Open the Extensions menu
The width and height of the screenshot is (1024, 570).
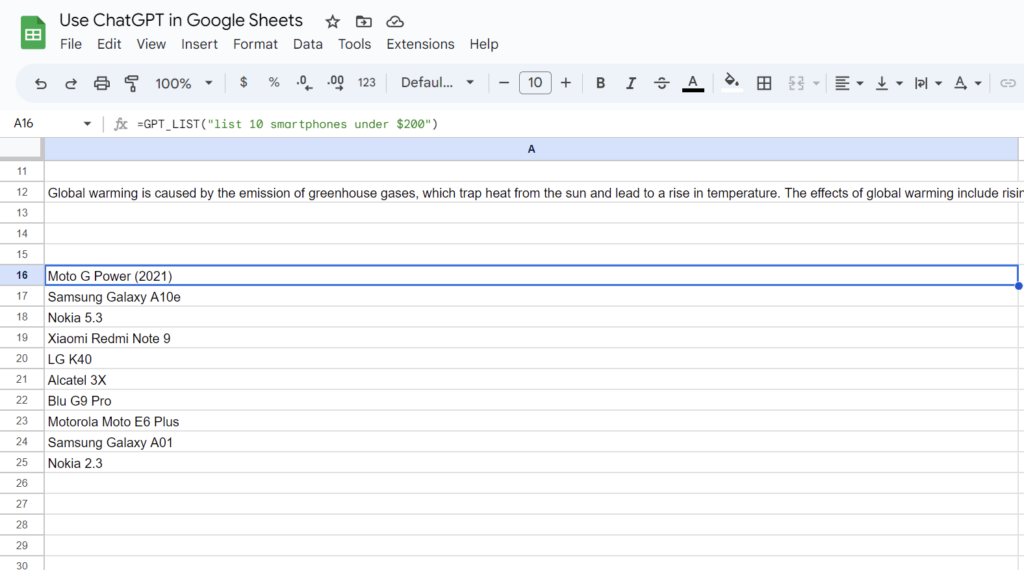coord(420,44)
